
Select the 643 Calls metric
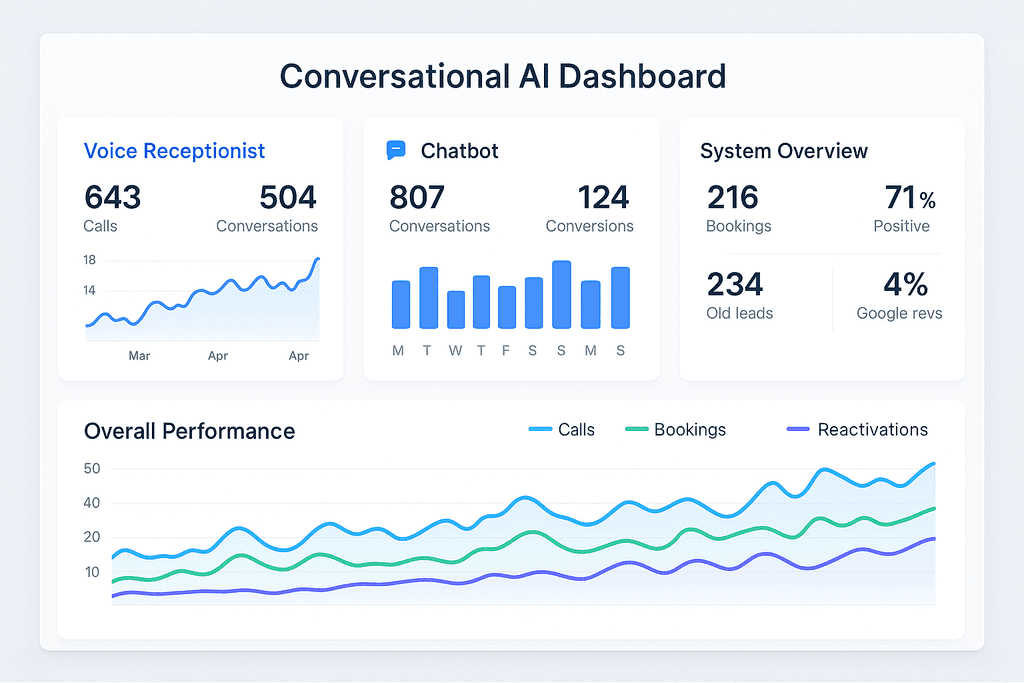(x=112, y=208)
